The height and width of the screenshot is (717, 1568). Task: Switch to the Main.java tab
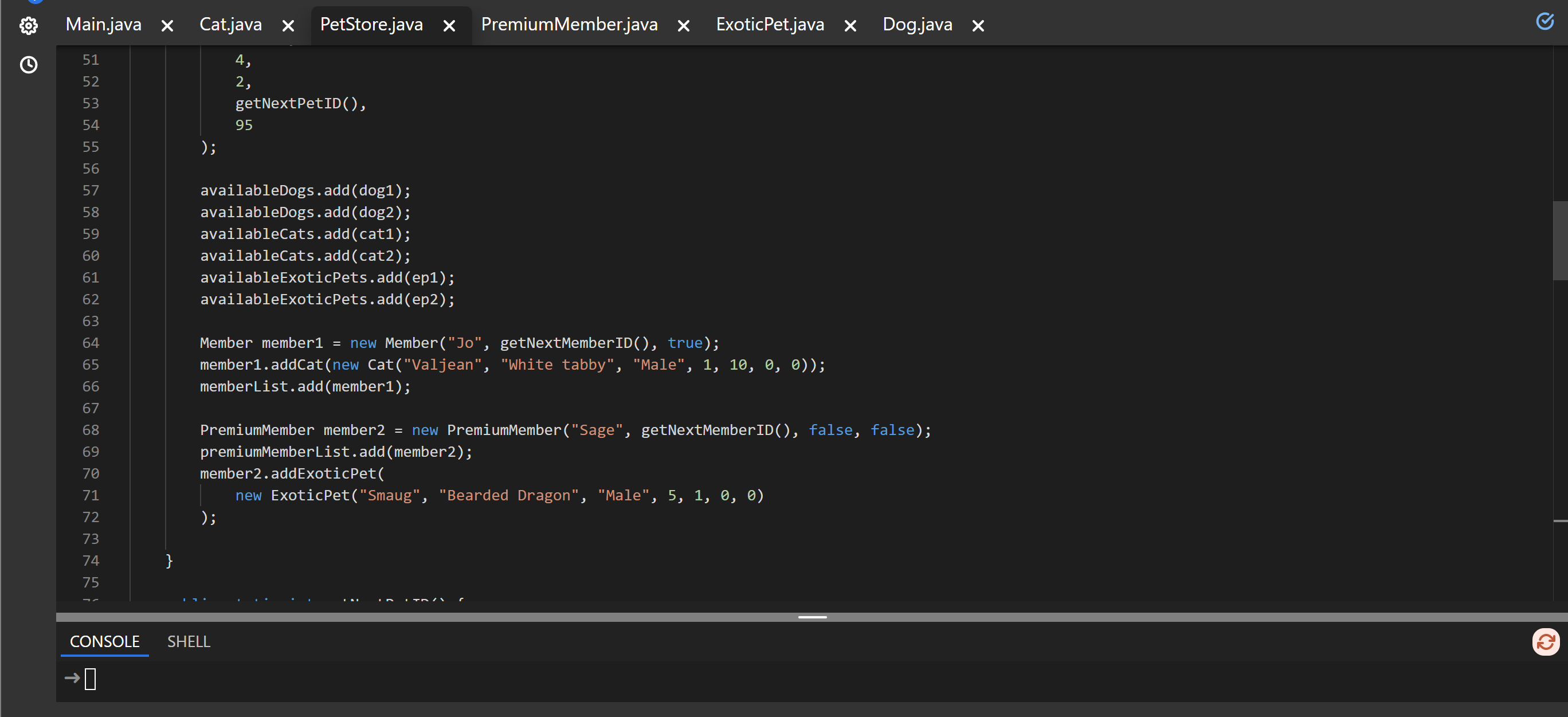[x=104, y=24]
